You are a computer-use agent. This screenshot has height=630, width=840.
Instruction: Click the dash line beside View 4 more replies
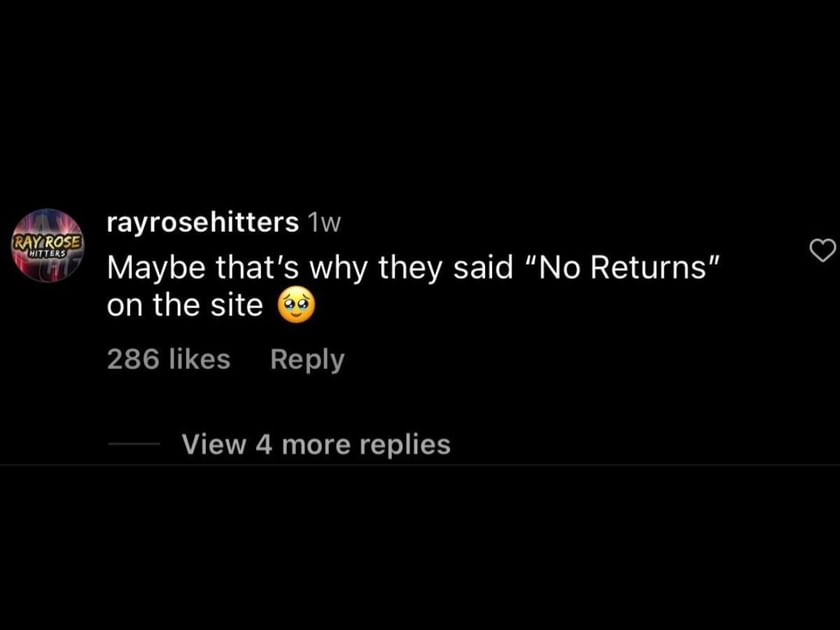point(134,444)
